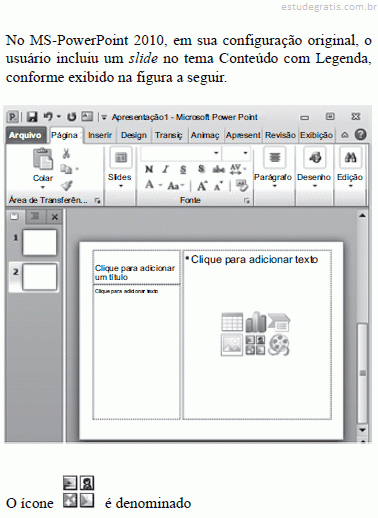Screen dimensions: 378x518
Task: Click the Format Painter brush icon
Action: click(67, 185)
